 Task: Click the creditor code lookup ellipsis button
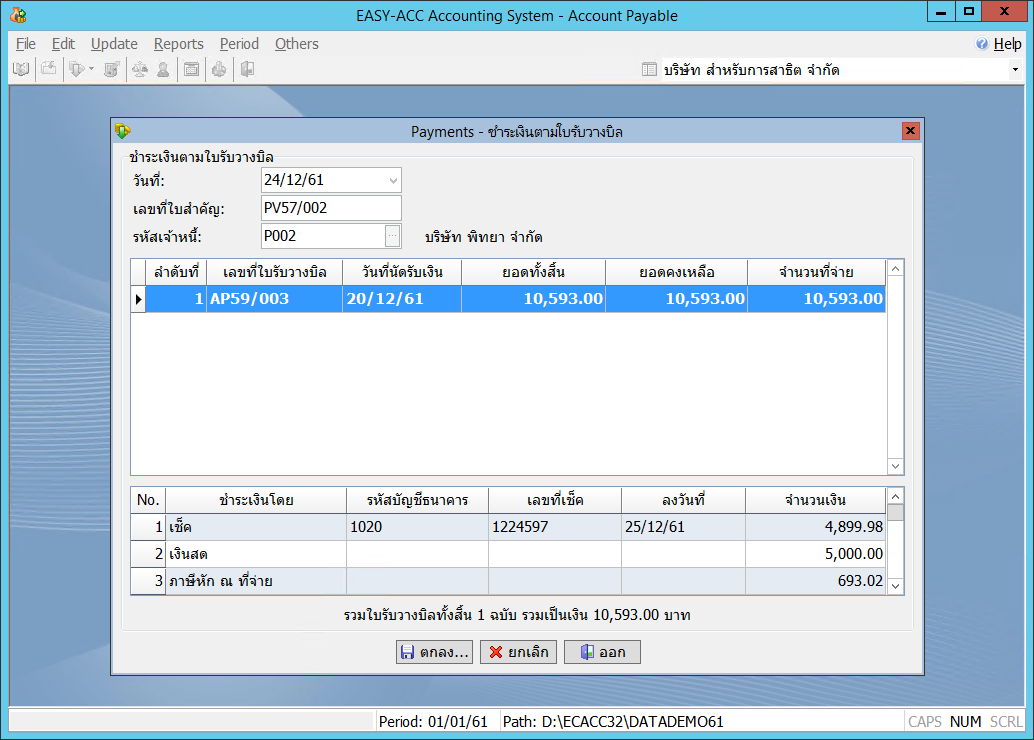point(393,236)
